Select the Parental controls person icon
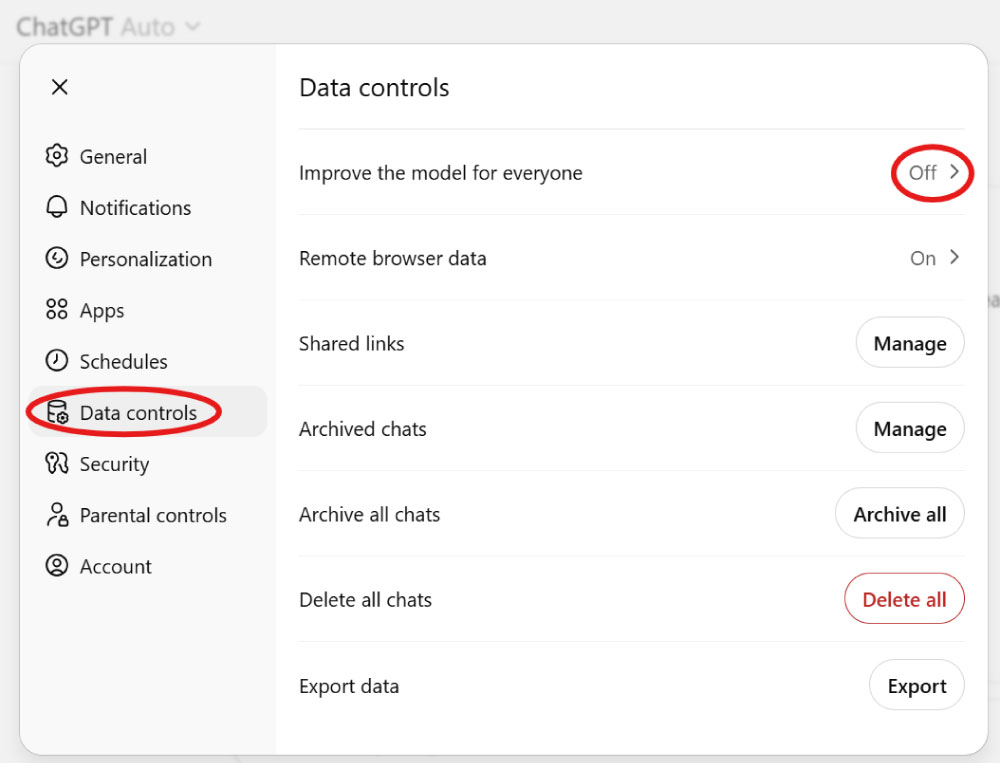 [58, 515]
